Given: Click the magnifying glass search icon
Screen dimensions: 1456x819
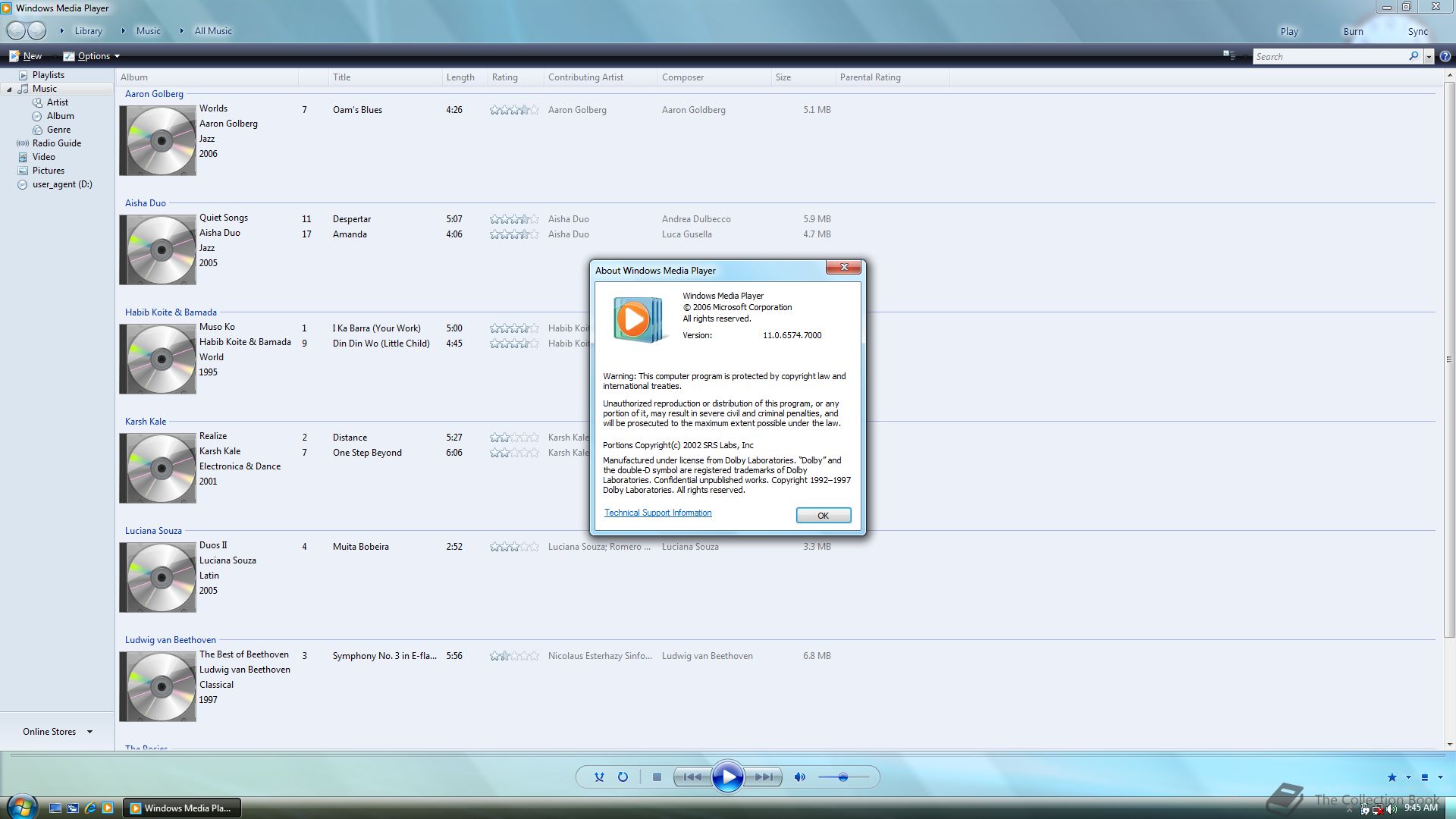Looking at the screenshot, I should click(x=1414, y=56).
